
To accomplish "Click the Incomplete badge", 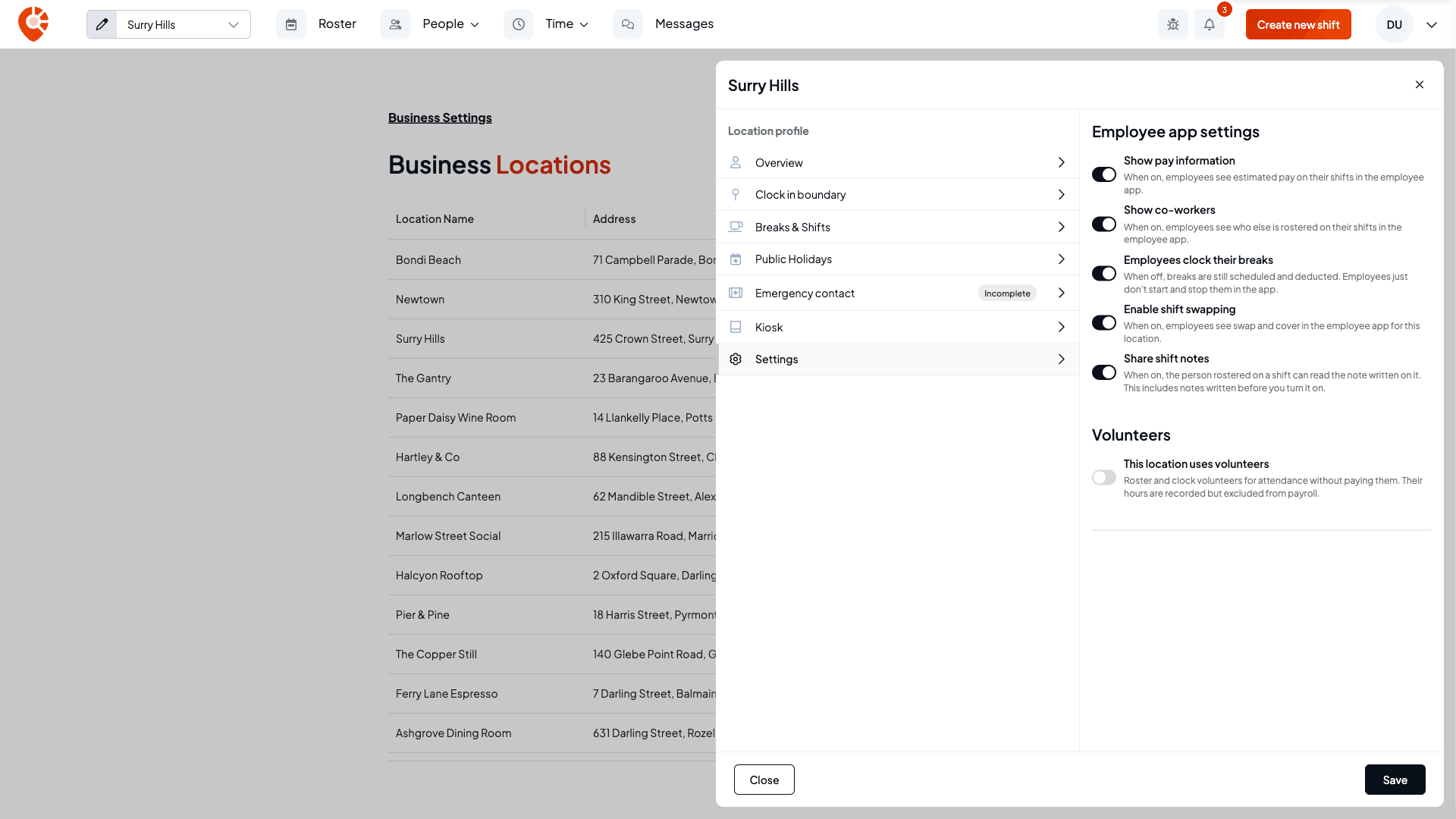I will (x=1007, y=293).
